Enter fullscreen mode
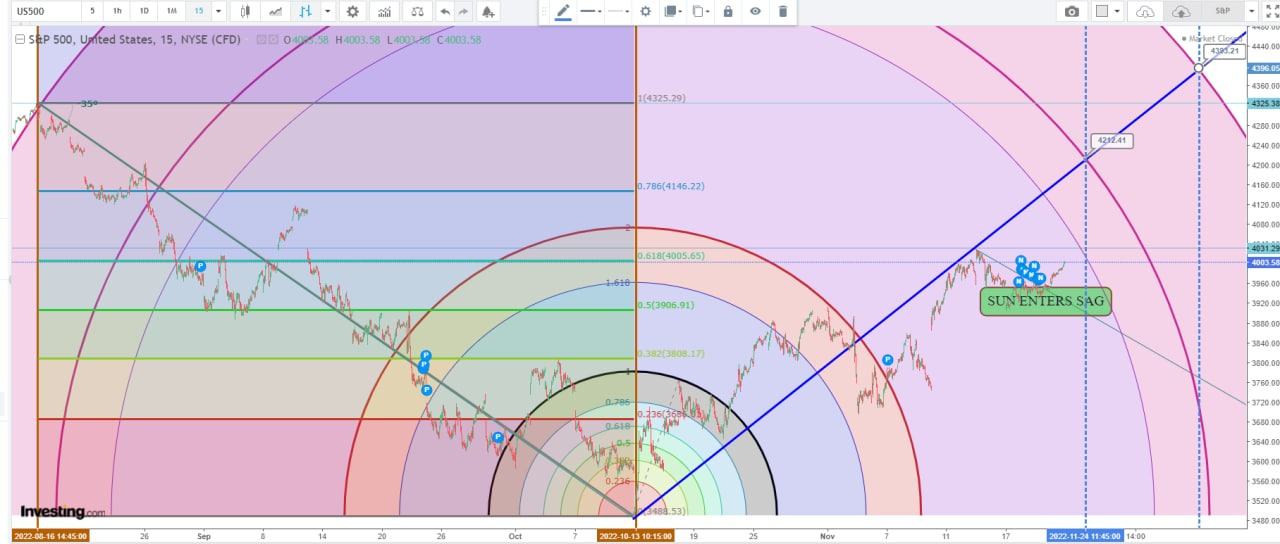Viewport: 1280px width, 544px height. [1272, 11]
